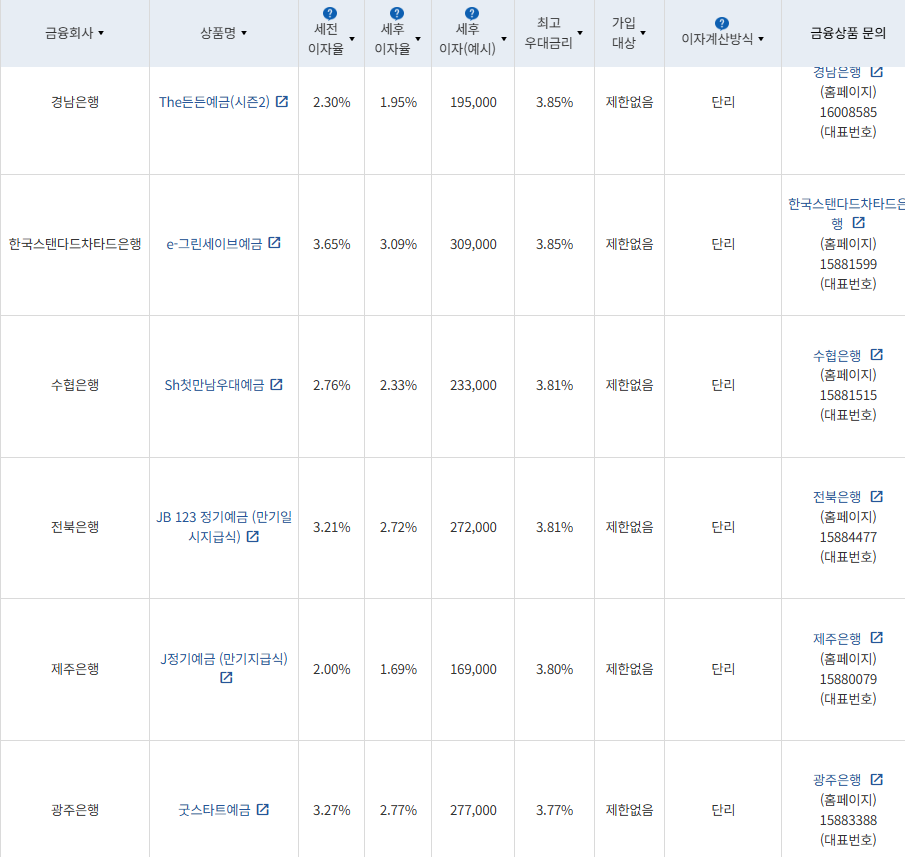Select after-tax interest 169,000 cell
This screenshot has height=857, width=905.
(x=473, y=669)
